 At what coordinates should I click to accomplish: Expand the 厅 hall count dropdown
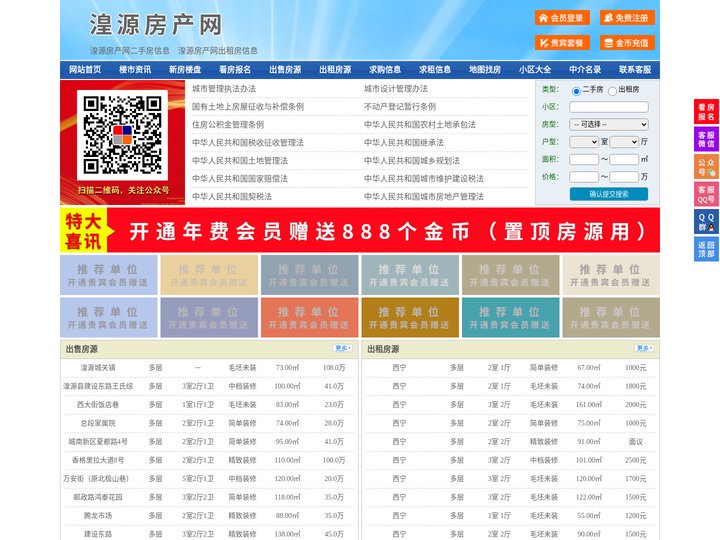(x=624, y=142)
